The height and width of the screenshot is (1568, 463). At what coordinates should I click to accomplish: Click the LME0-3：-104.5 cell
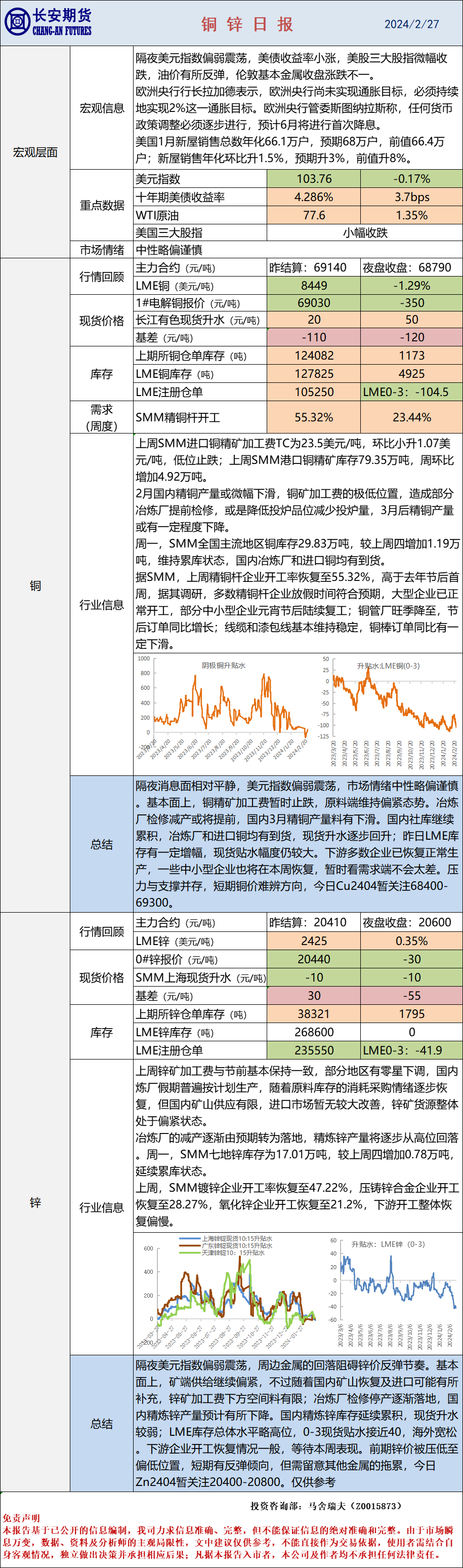coord(411,392)
